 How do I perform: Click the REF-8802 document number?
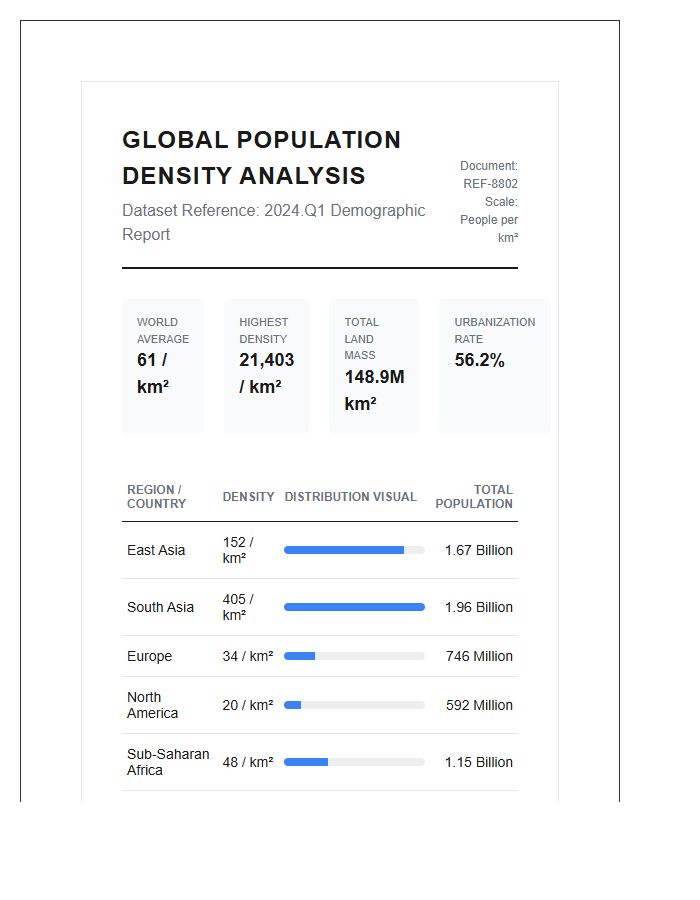(x=491, y=184)
